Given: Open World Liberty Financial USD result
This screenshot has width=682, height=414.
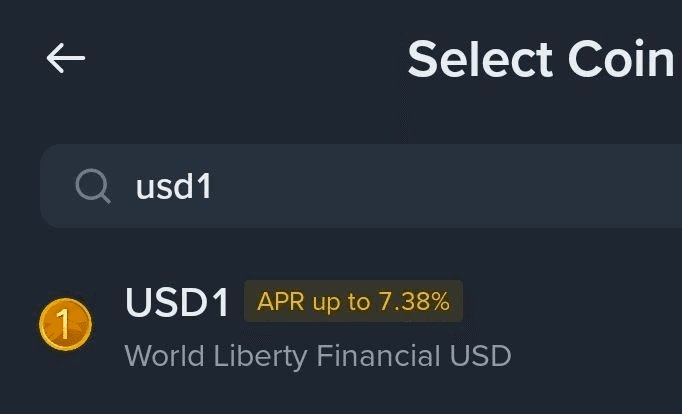Looking at the screenshot, I should pyautogui.click(x=317, y=355).
